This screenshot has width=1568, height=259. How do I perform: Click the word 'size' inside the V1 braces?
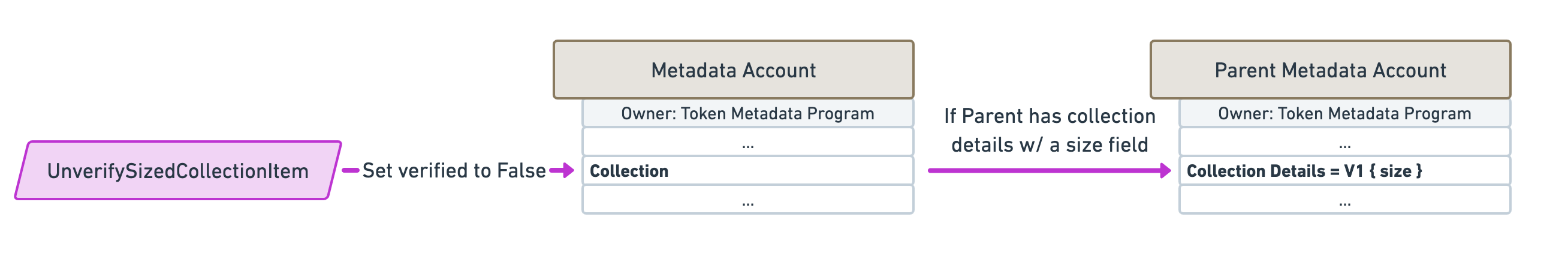click(1396, 171)
